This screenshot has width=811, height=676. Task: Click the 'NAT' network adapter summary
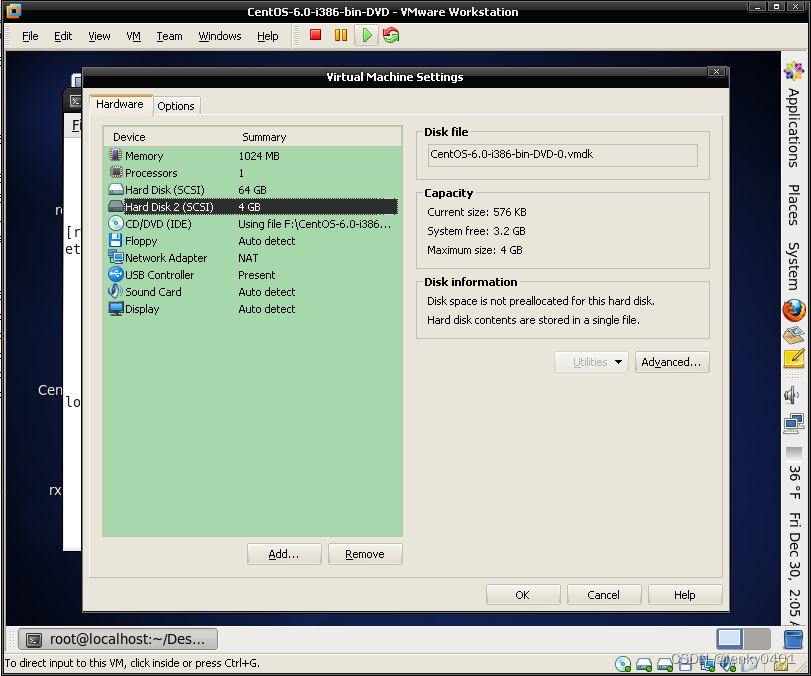pos(248,258)
